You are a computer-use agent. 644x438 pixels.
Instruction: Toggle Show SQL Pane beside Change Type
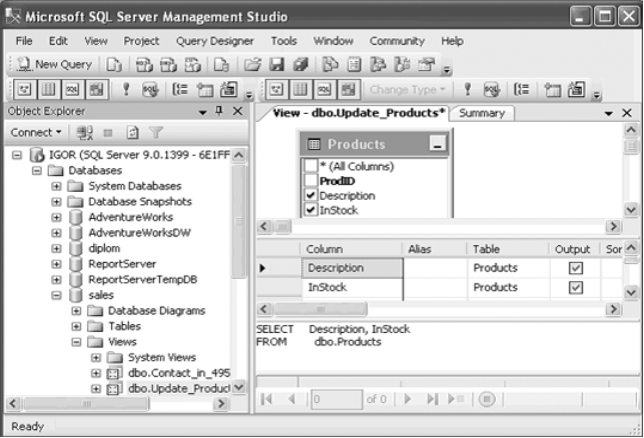tap(324, 90)
